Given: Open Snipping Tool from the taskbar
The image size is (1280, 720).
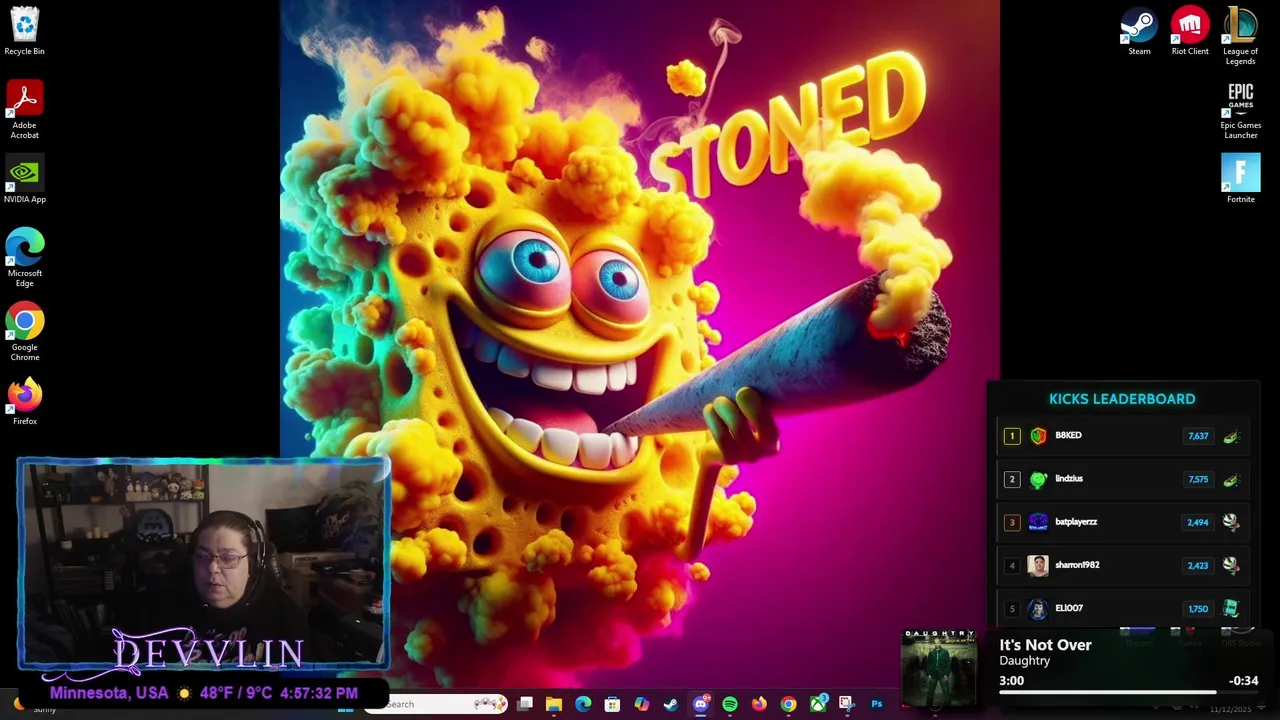Looking at the screenshot, I should click(847, 704).
